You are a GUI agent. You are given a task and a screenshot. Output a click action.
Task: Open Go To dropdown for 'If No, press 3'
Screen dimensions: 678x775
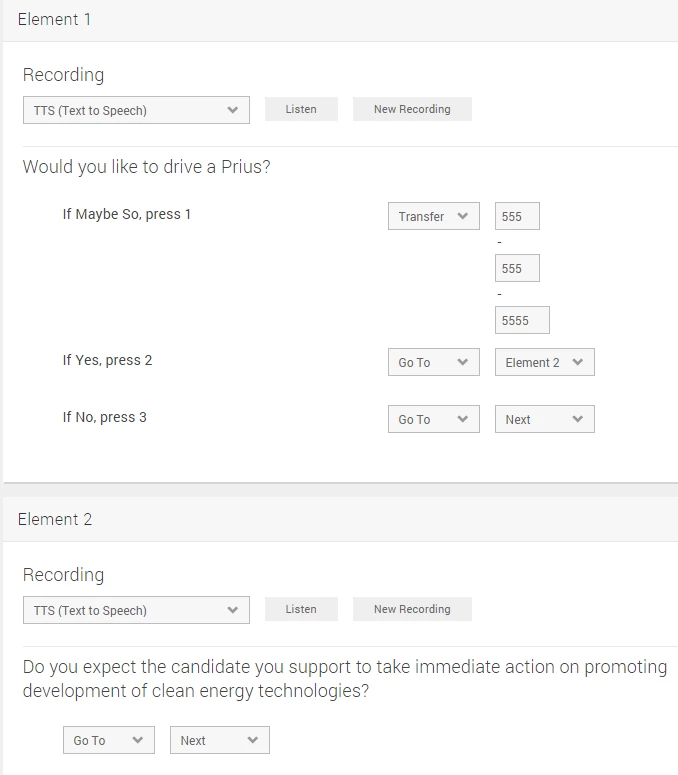pyautogui.click(x=433, y=419)
